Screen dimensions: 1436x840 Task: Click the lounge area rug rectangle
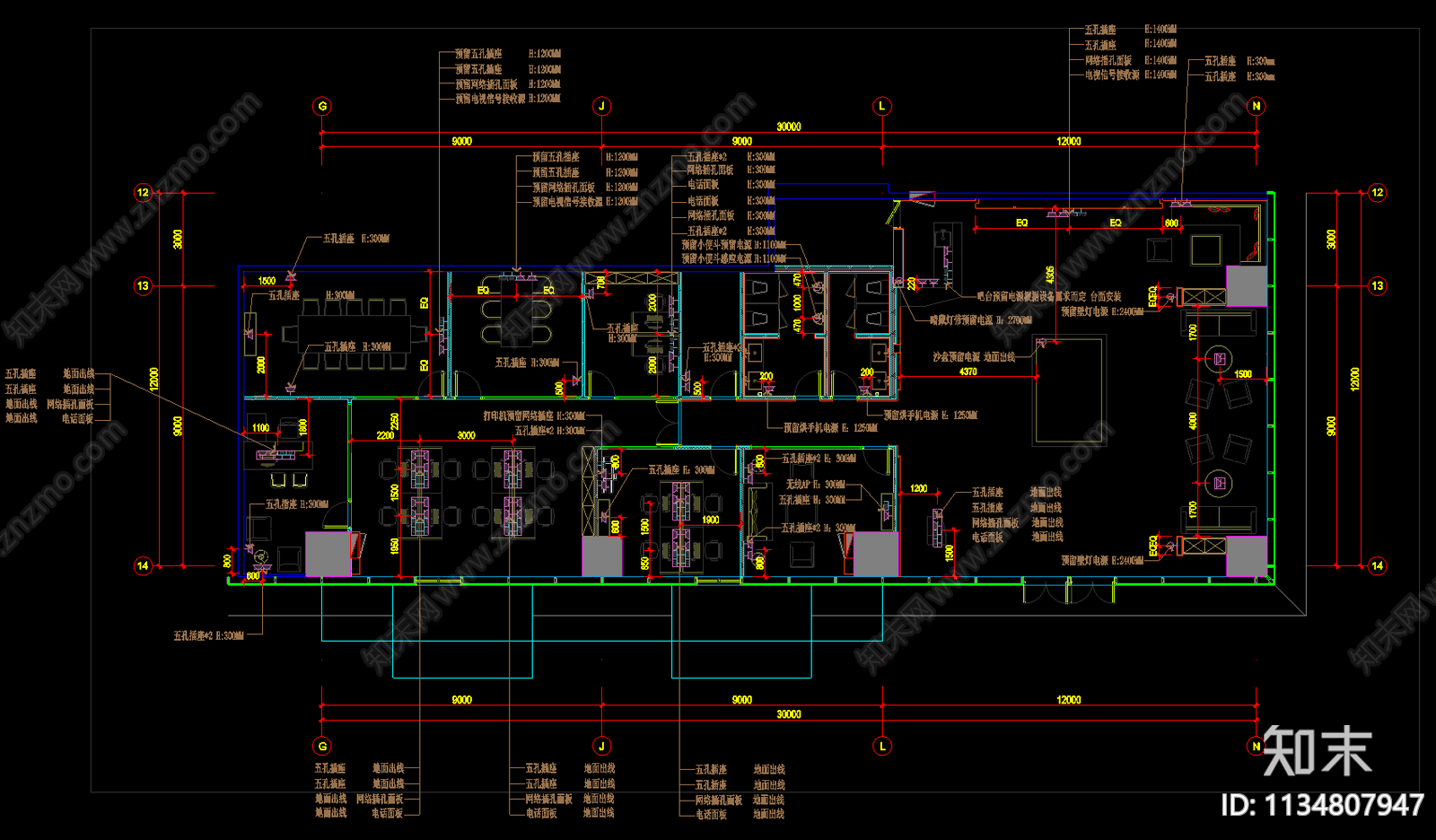[x=1071, y=390]
